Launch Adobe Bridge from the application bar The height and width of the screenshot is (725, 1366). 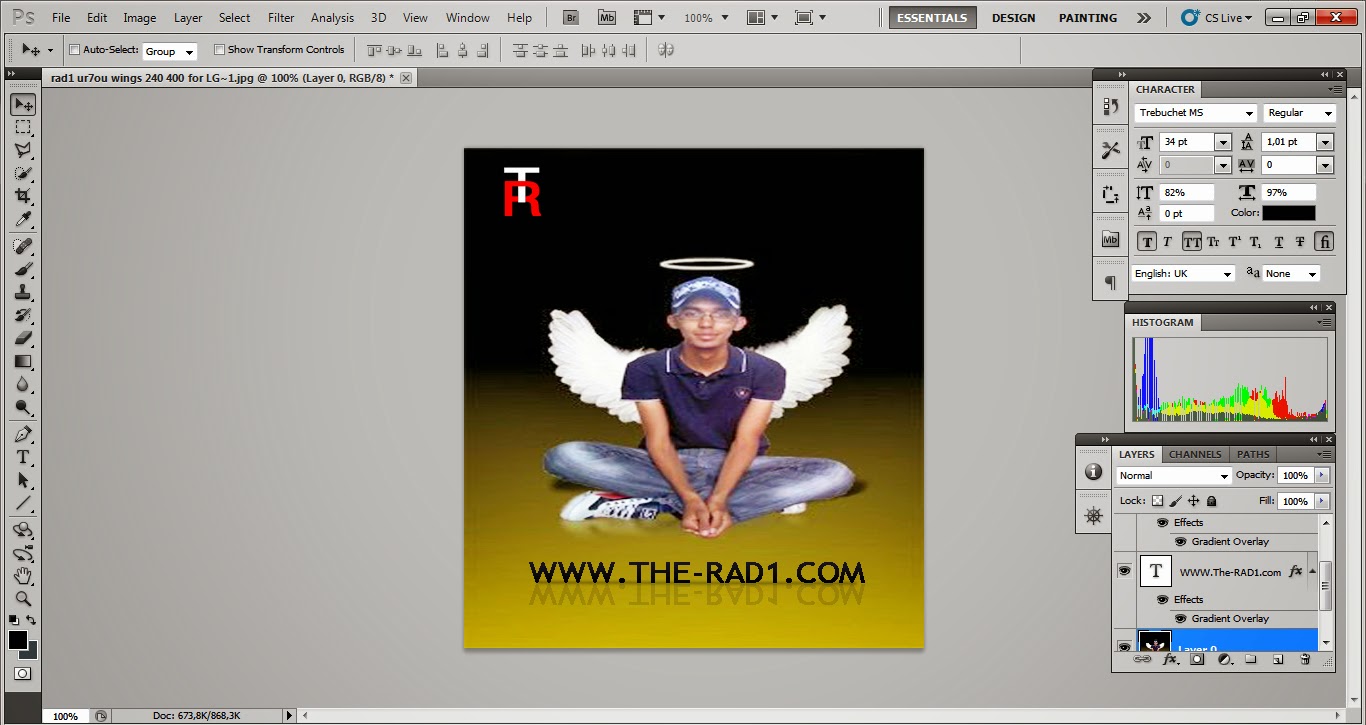click(571, 17)
